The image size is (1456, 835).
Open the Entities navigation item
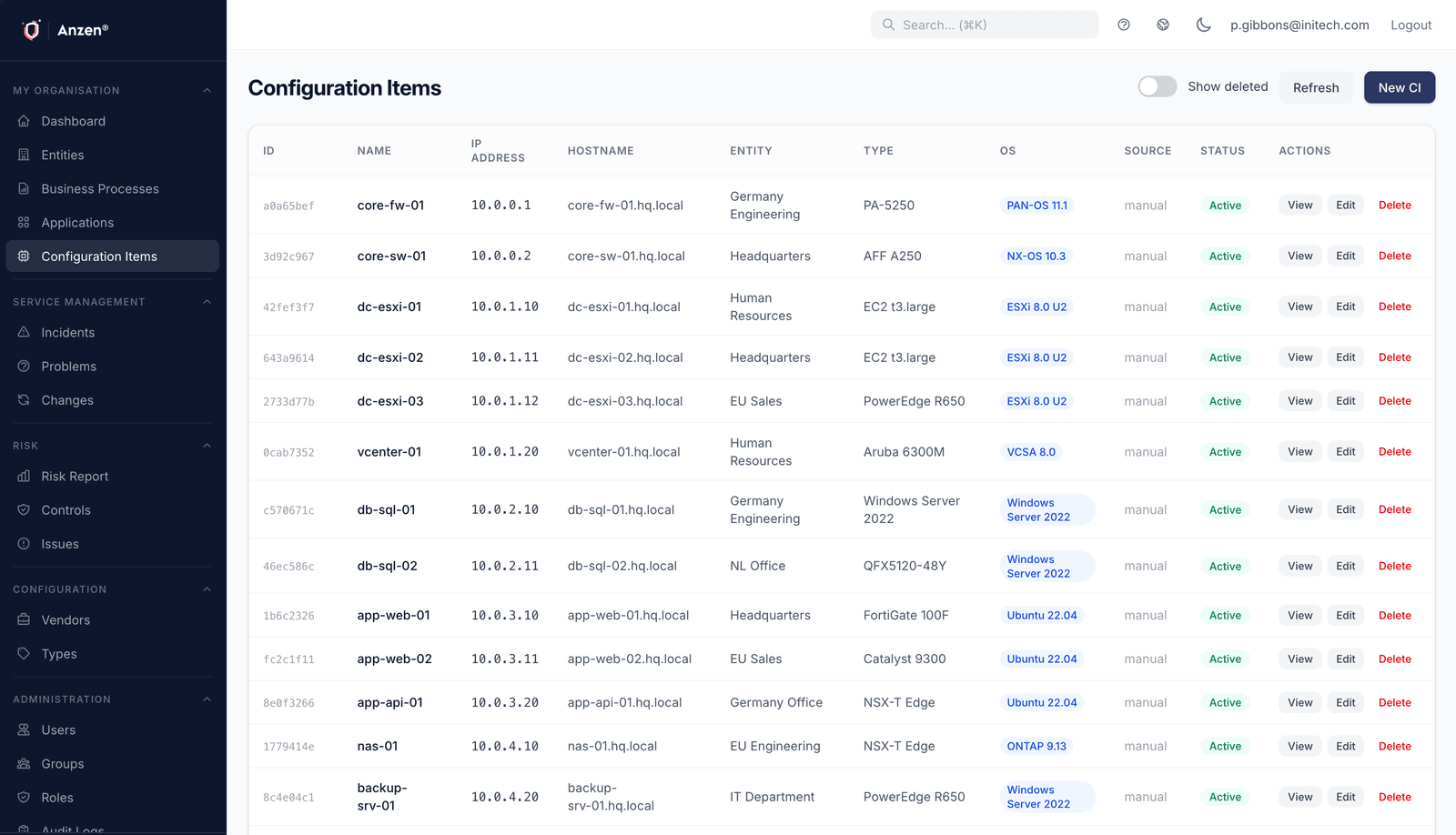(62, 155)
